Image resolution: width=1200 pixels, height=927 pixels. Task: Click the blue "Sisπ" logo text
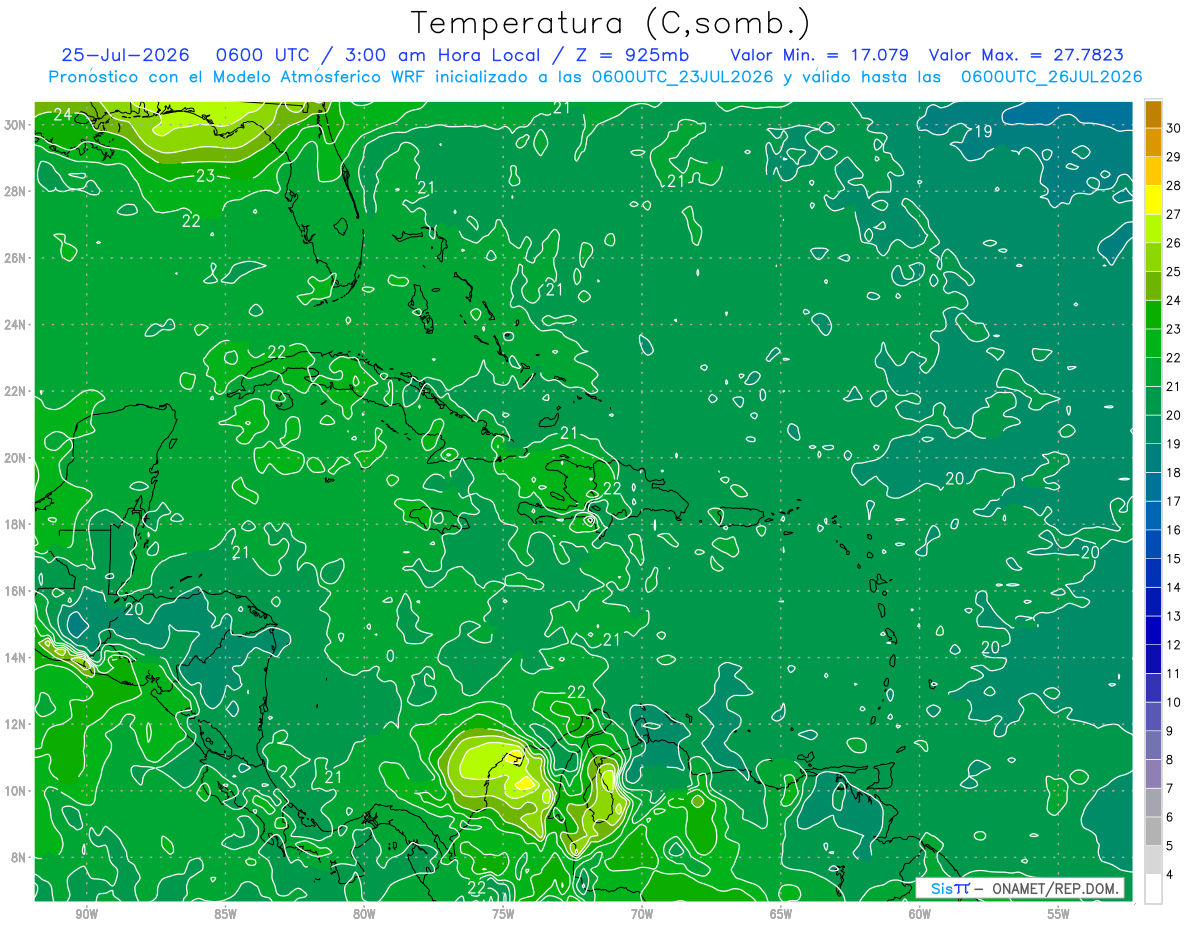click(x=949, y=889)
